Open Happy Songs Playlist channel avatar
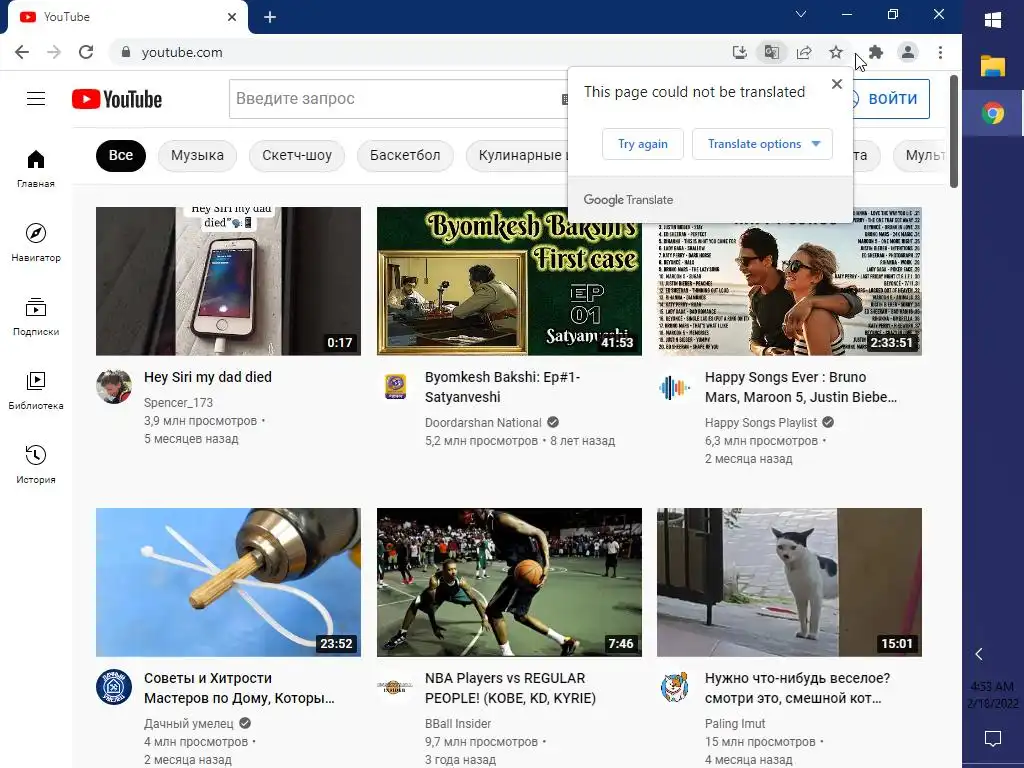This screenshot has height=768, width=1024. pyautogui.click(x=675, y=387)
